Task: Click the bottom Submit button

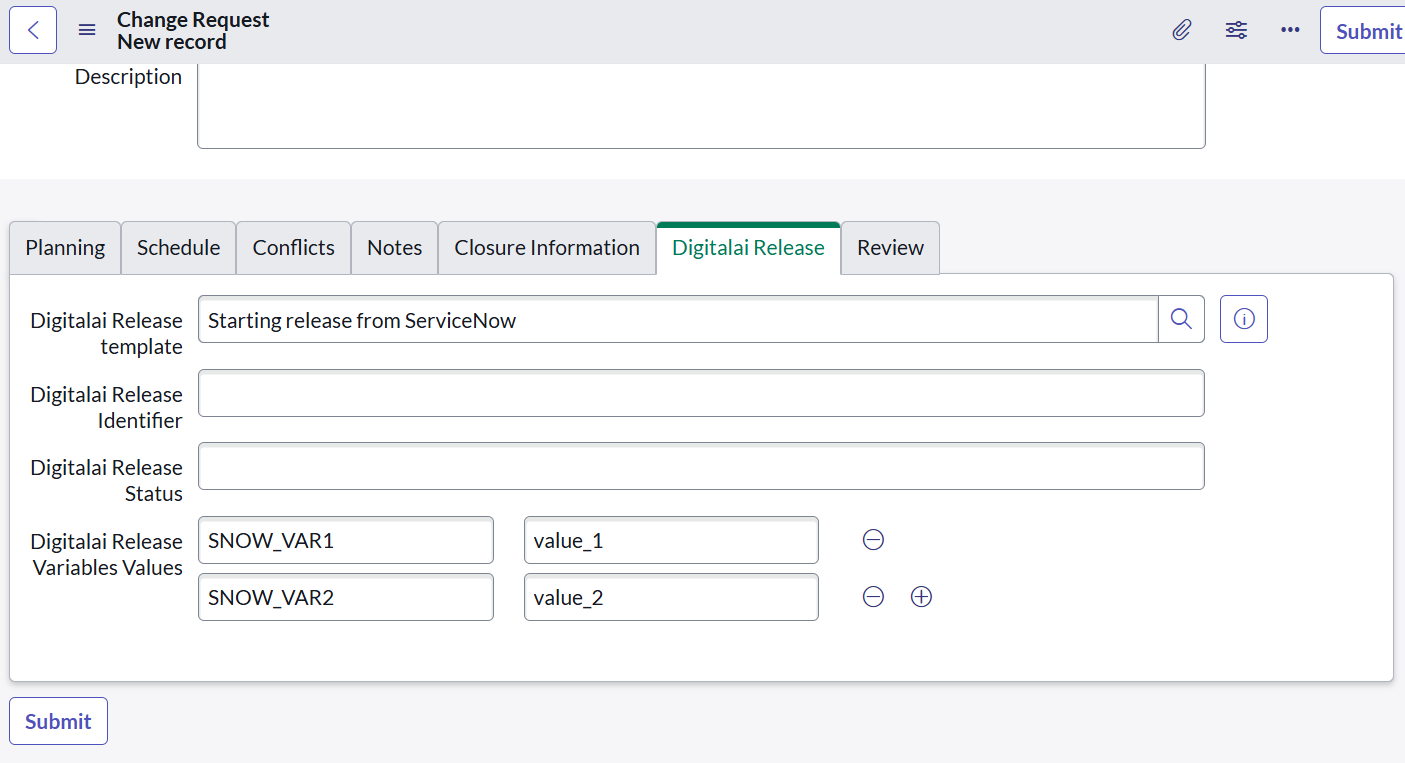Action: tap(58, 721)
